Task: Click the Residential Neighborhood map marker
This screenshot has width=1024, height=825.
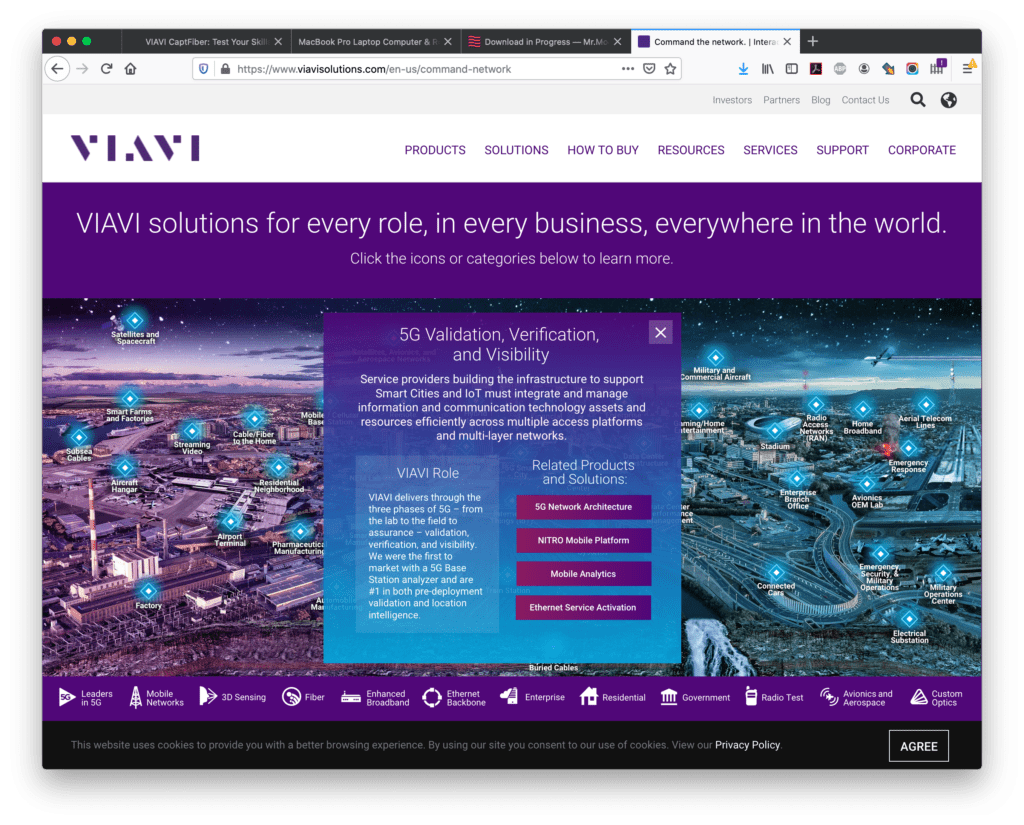Action: pos(279,467)
